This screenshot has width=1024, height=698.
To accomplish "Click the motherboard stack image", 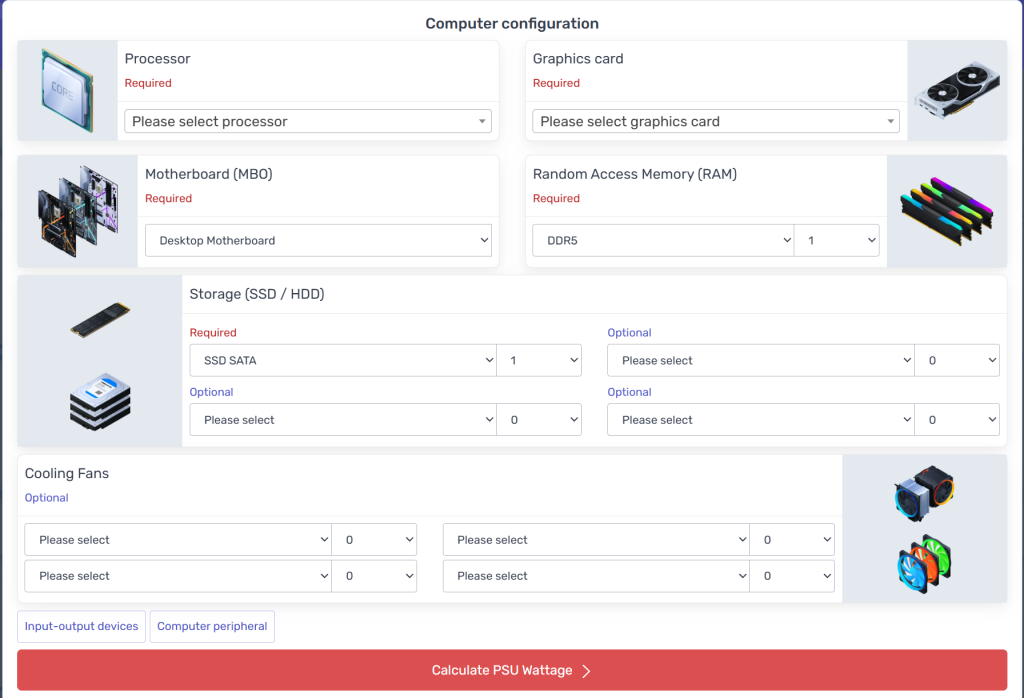I will 78,211.
